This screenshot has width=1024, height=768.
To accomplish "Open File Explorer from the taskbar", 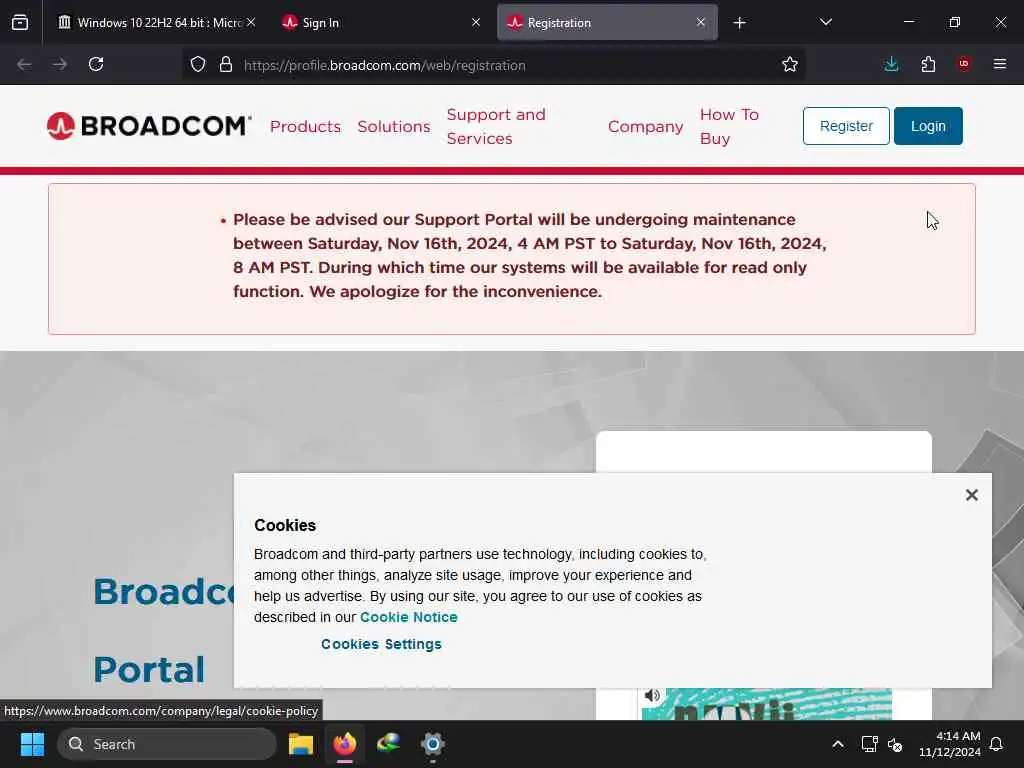I will [301, 744].
